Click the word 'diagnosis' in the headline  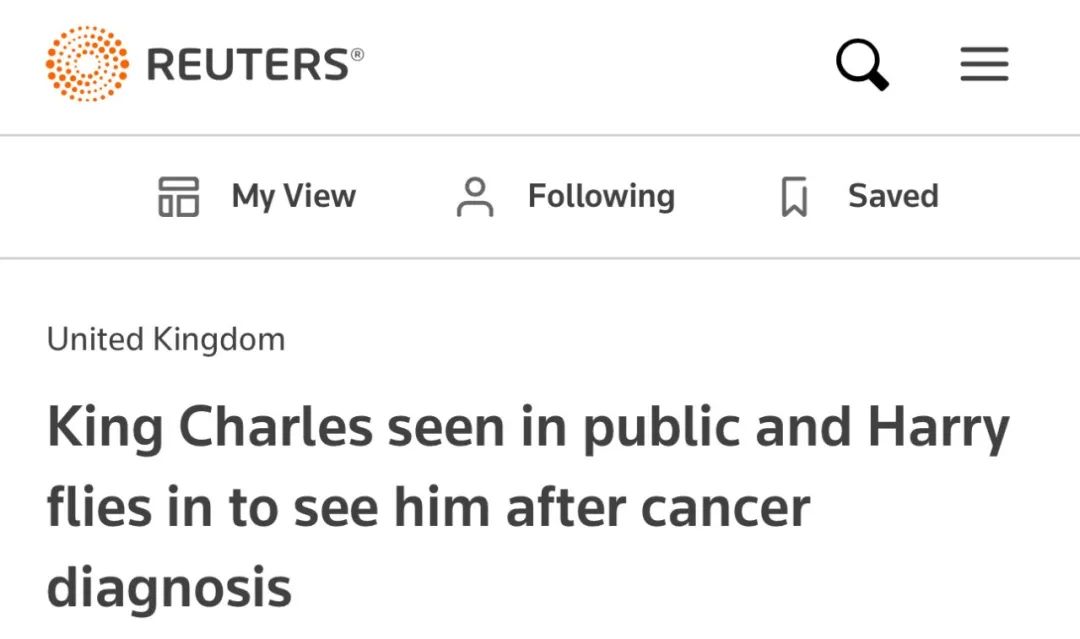[x=169, y=588]
